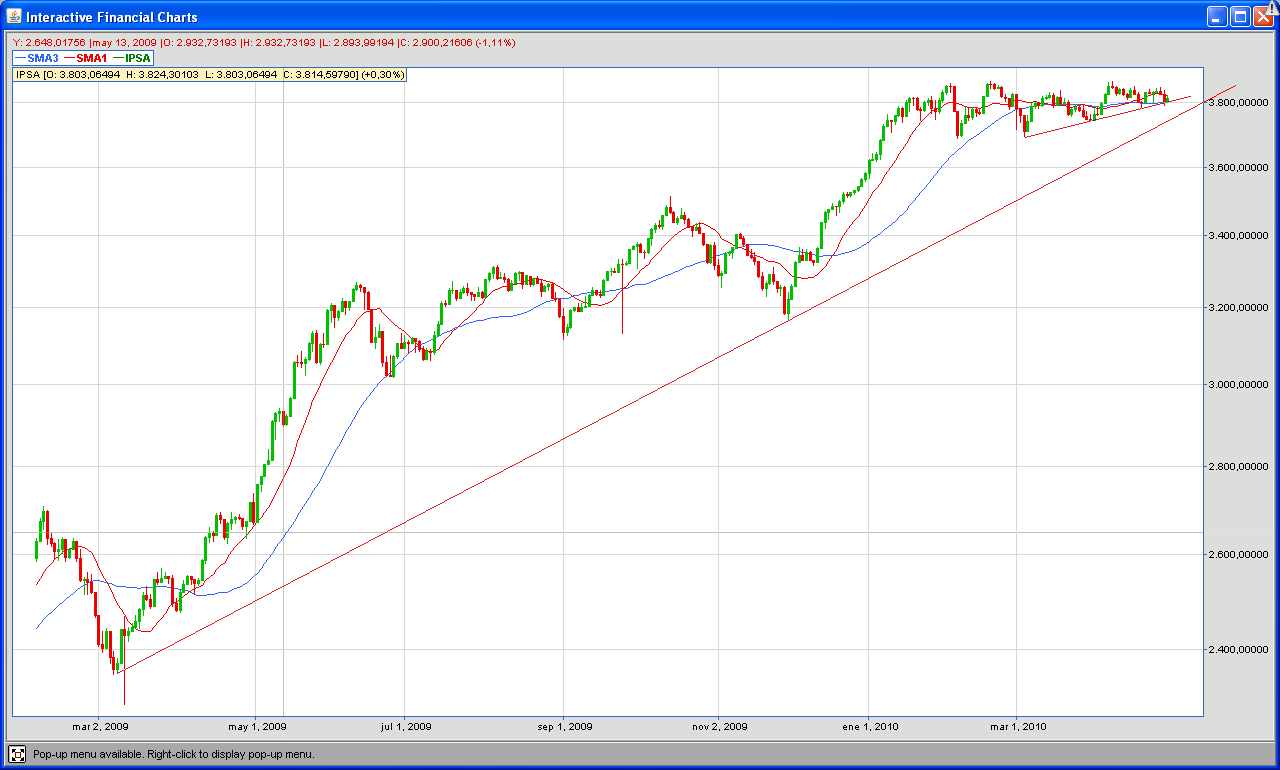Click the mar 2, 2009 date label

tap(98, 727)
